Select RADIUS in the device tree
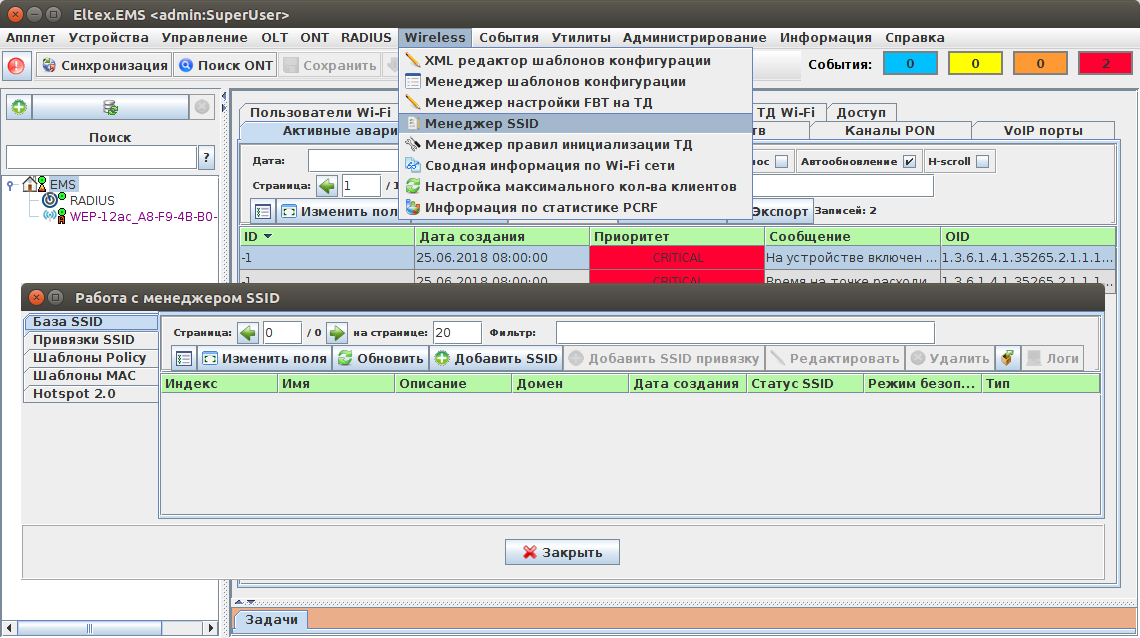 [92, 201]
